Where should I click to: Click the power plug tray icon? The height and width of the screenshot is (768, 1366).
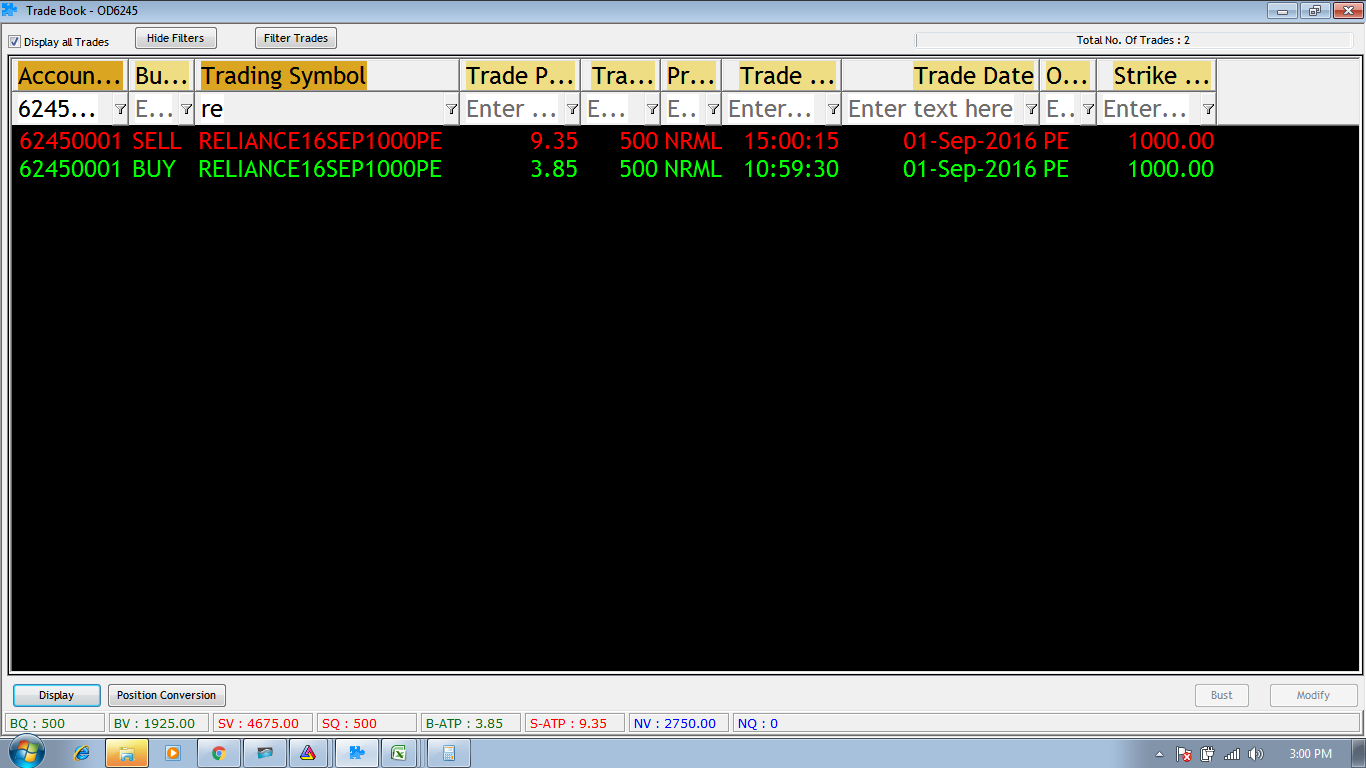point(1208,754)
